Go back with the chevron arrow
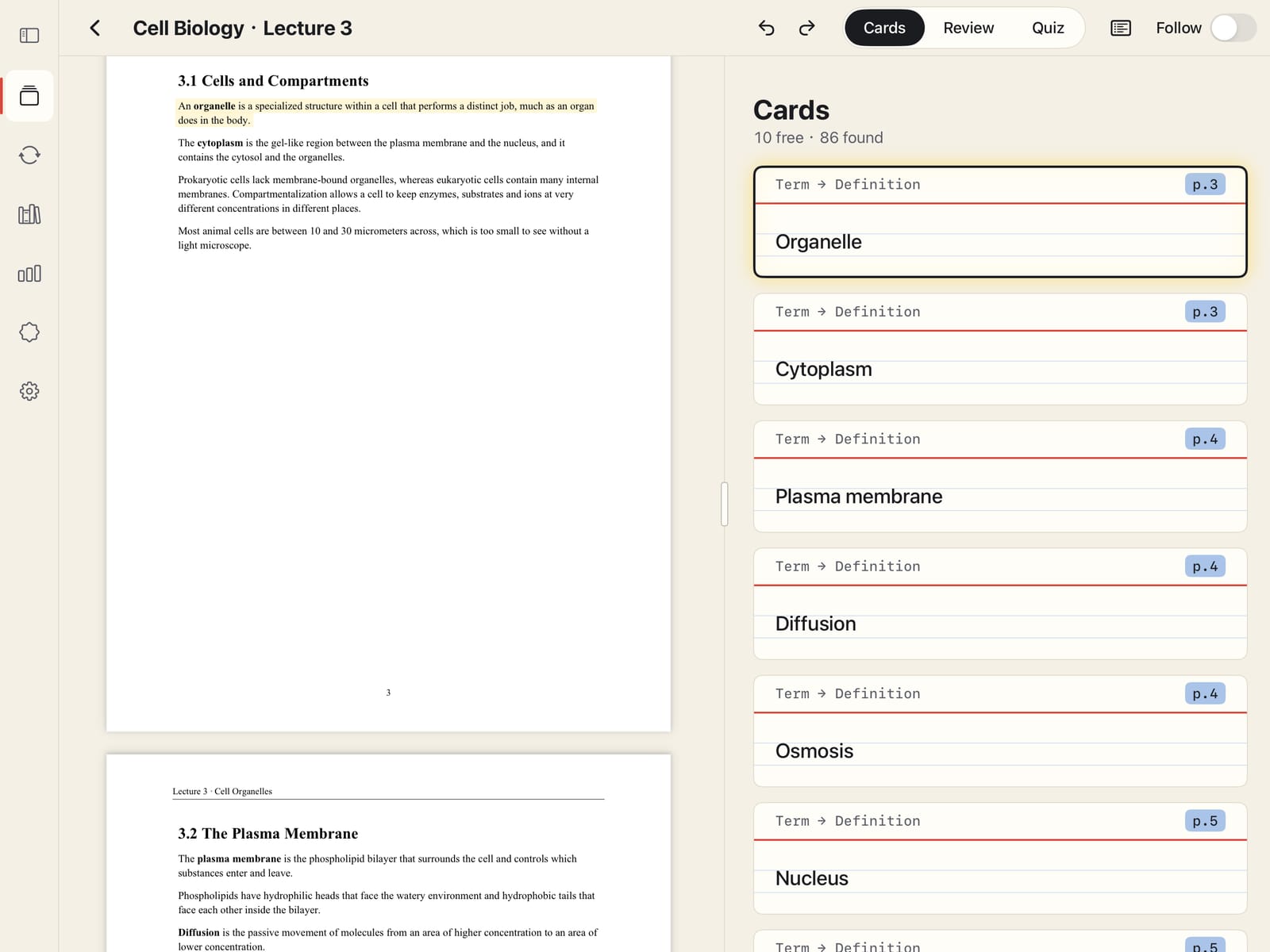The width and height of the screenshot is (1270, 952). coord(94,29)
